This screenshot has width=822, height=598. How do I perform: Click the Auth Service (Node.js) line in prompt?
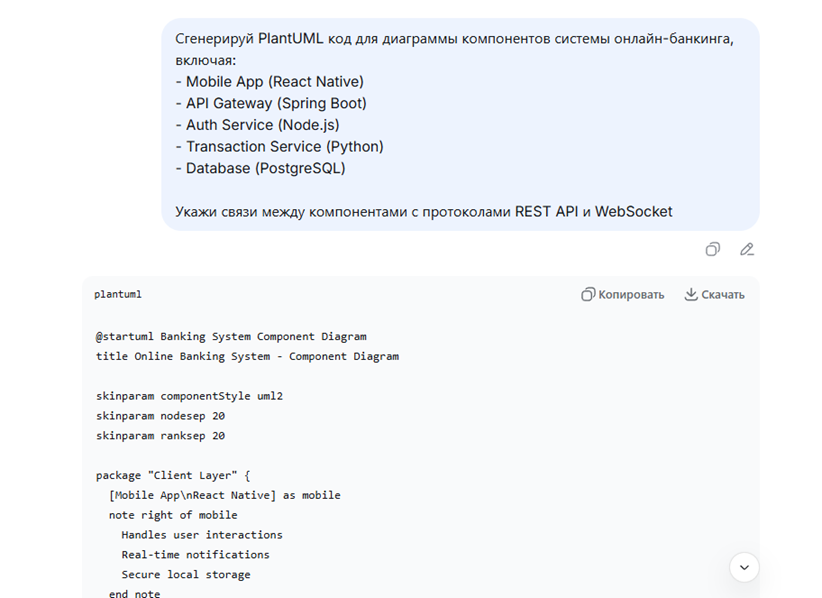click(x=262, y=125)
